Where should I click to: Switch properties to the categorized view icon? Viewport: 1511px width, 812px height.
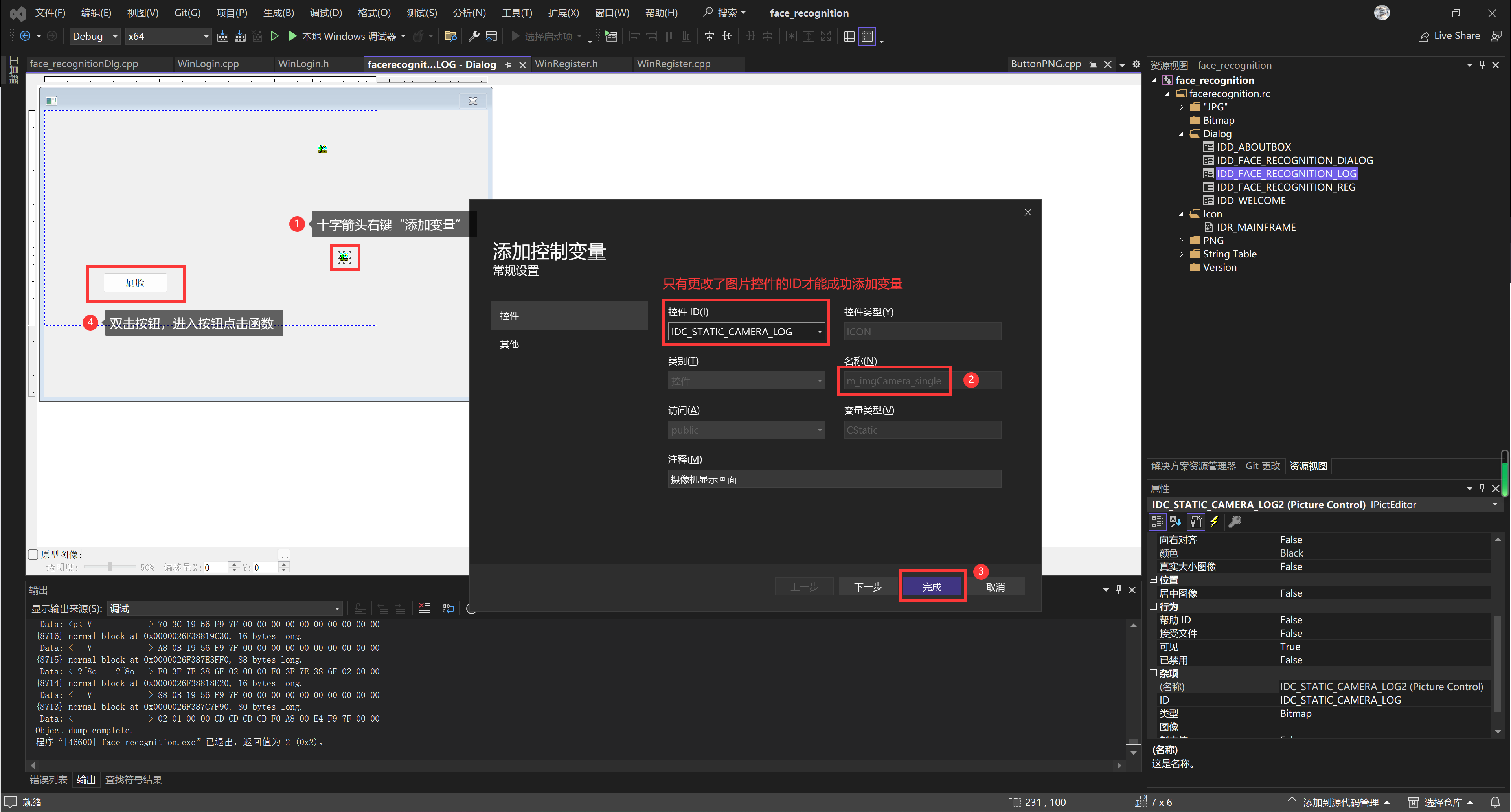point(1157,522)
